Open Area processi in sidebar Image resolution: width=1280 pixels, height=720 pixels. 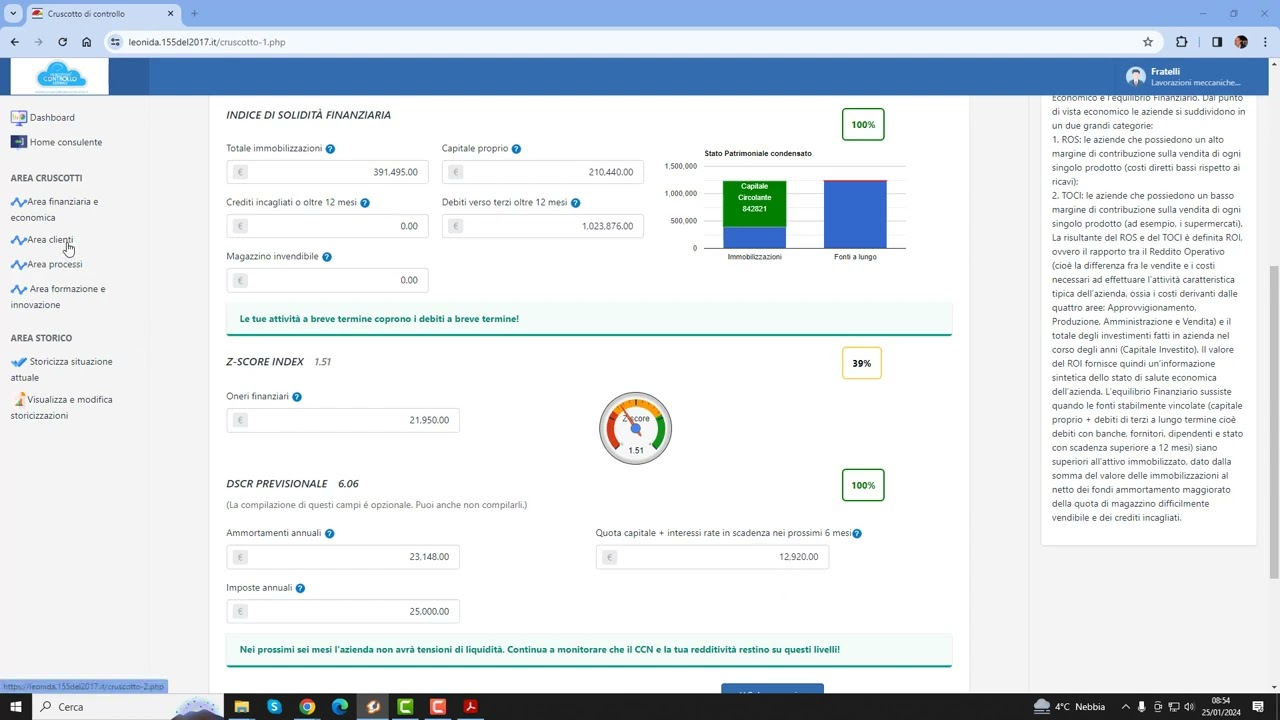tap(54, 264)
